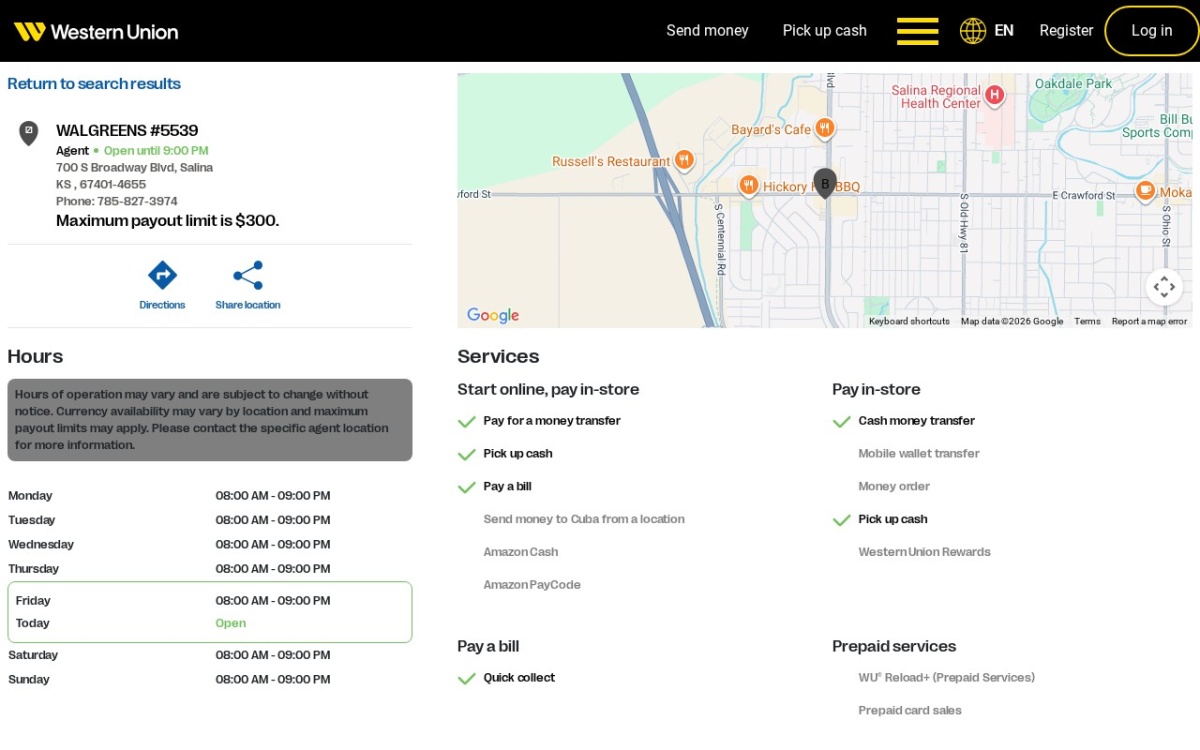The height and width of the screenshot is (750, 1200).
Task: Click the Walgreens location pin icon
Action: 29,133
